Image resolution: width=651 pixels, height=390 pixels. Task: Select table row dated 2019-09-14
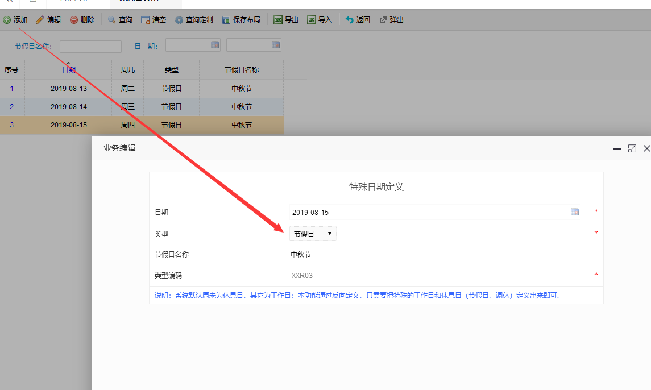[x=142, y=107]
